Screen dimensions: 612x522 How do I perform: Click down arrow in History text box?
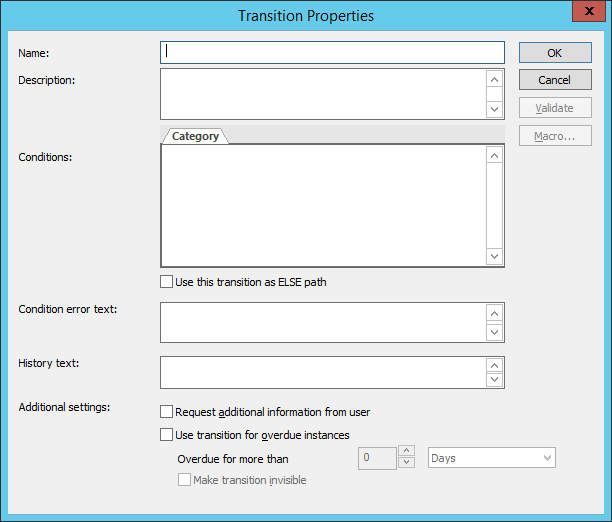pos(495,379)
